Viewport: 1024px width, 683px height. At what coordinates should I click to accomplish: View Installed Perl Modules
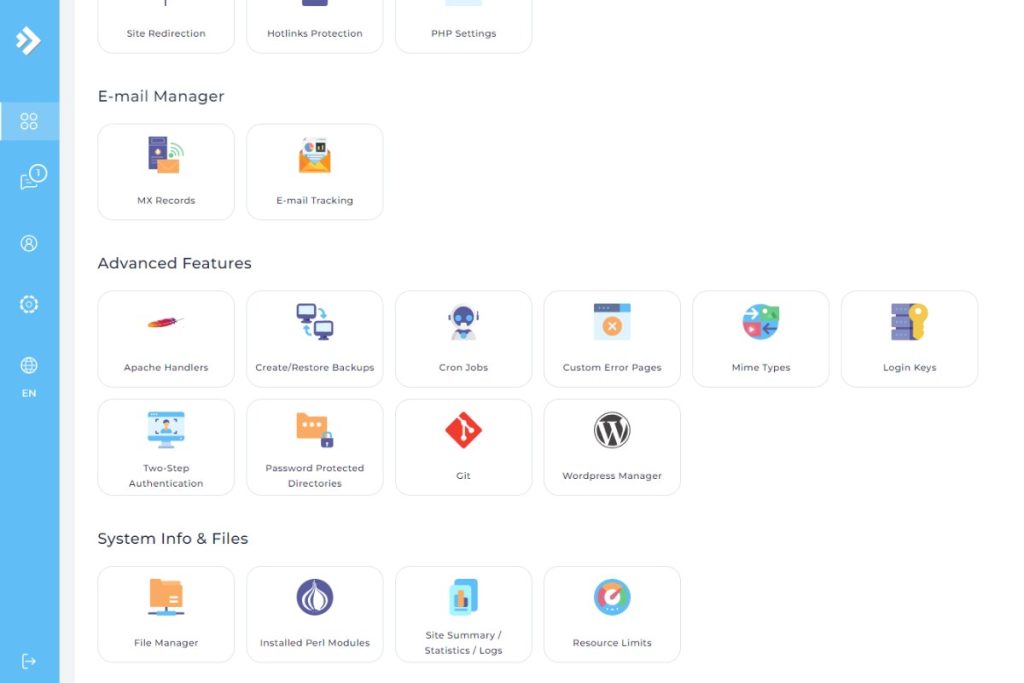pos(314,613)
